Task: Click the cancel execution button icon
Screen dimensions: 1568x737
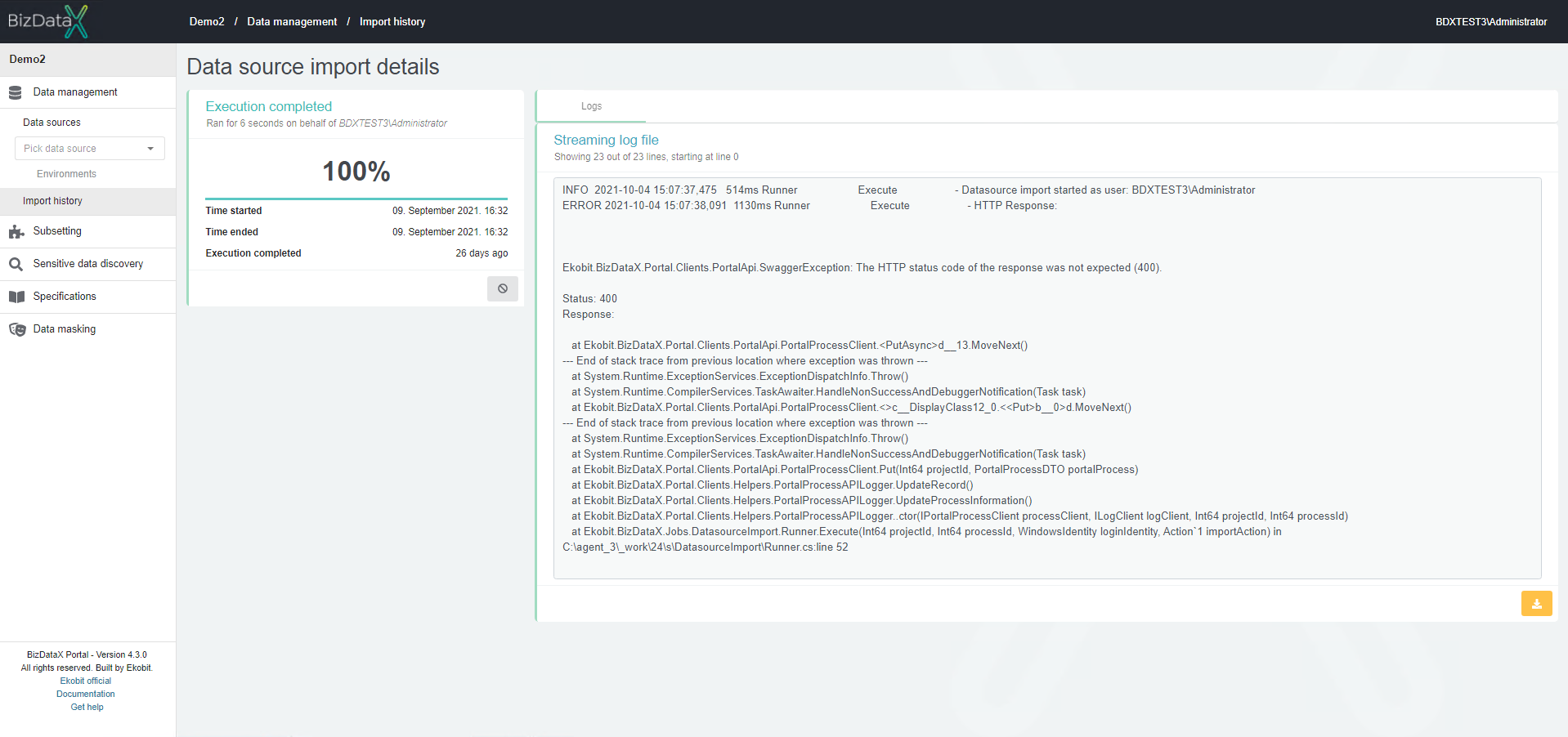Action: (x=503, y=288)
